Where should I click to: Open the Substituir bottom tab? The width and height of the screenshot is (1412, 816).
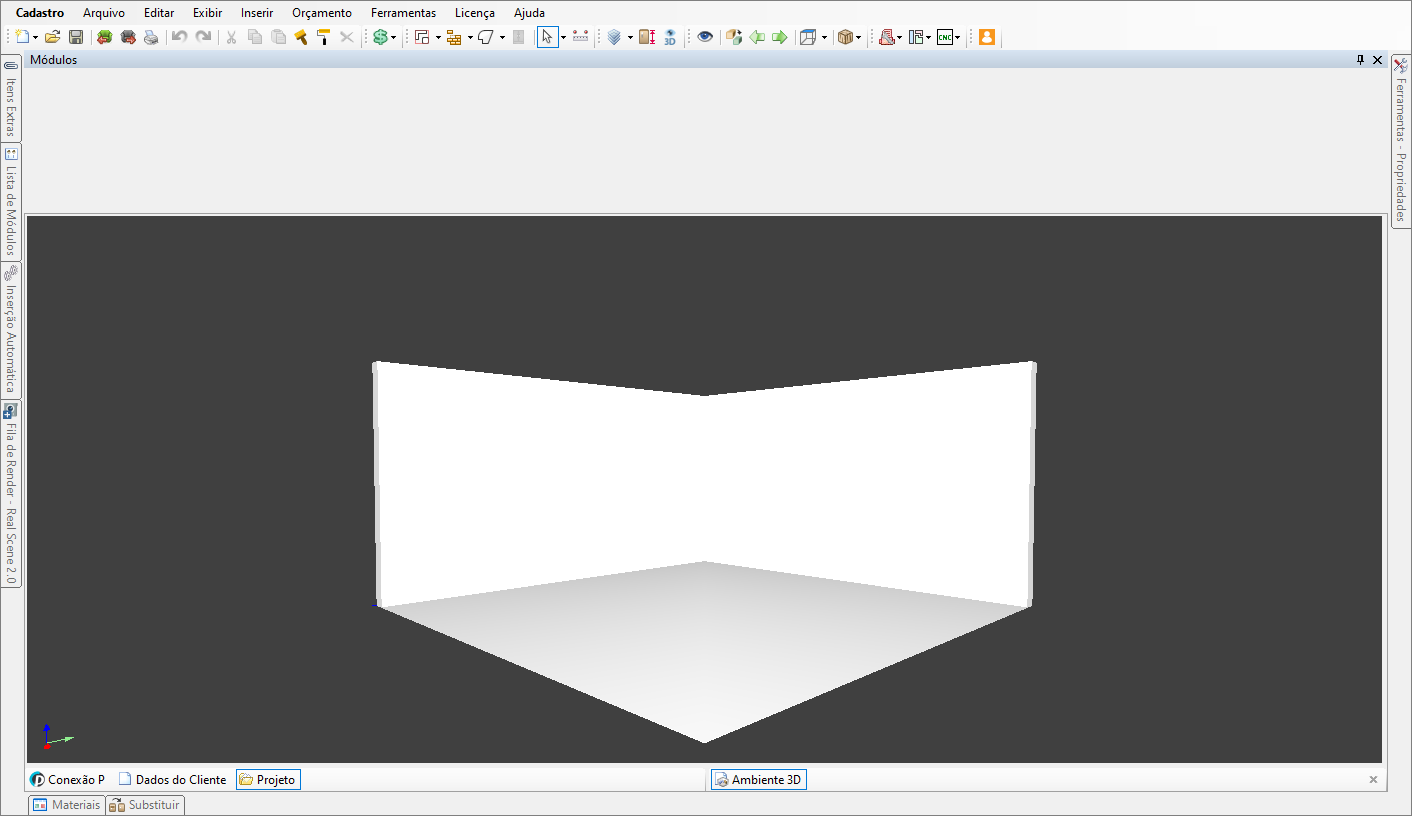145,805
